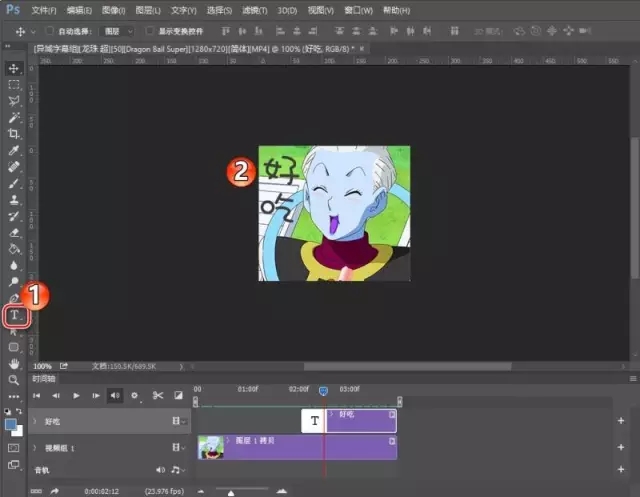Mute the 音轨 audio track
The height and width of the screenshot is (497, 640).
pyautogui.click(x=160, y=470)
